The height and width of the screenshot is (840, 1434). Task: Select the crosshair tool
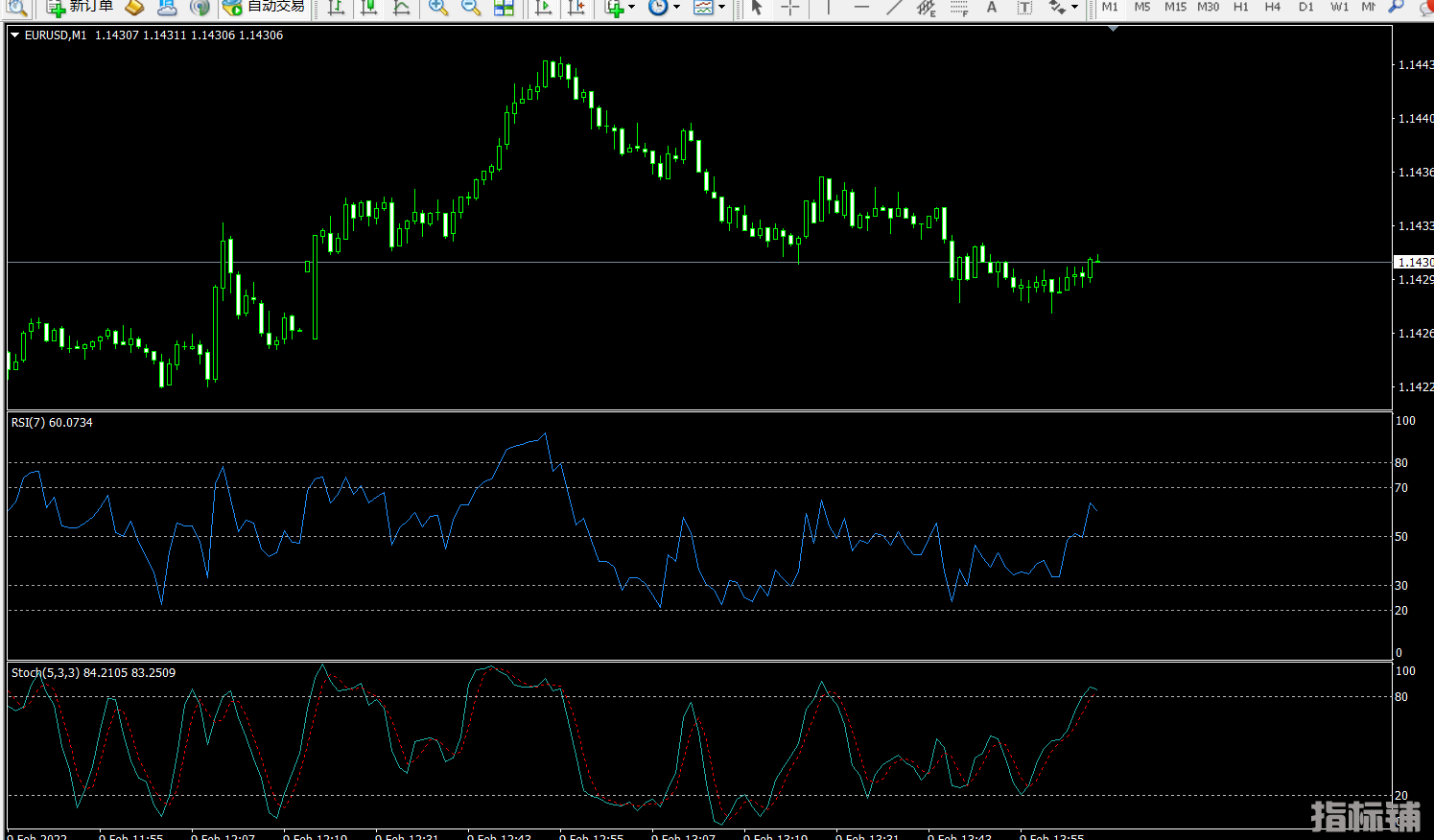click(x=789, y=8)
